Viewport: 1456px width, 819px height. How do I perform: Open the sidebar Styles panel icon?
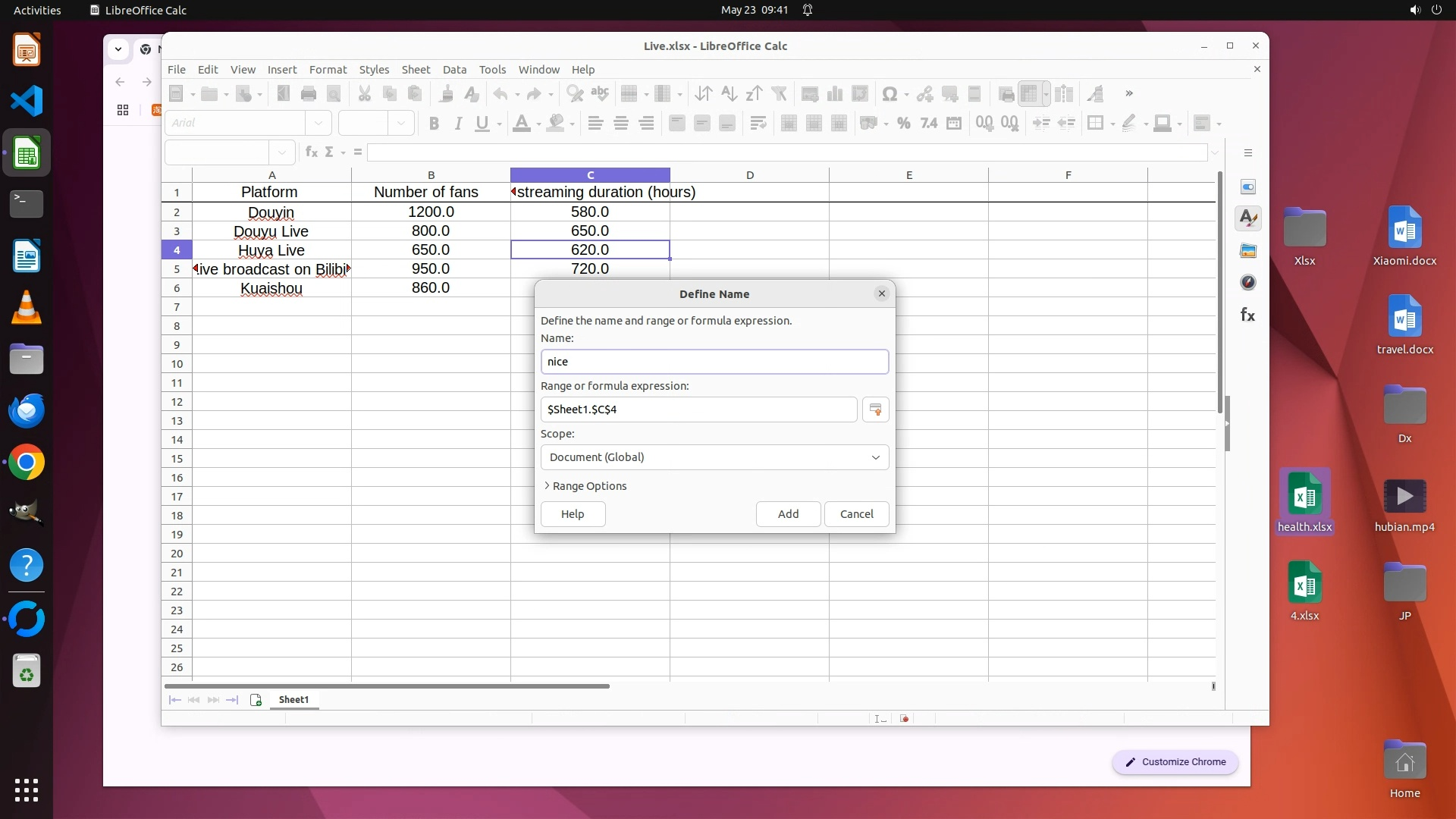pos(1247,219)
